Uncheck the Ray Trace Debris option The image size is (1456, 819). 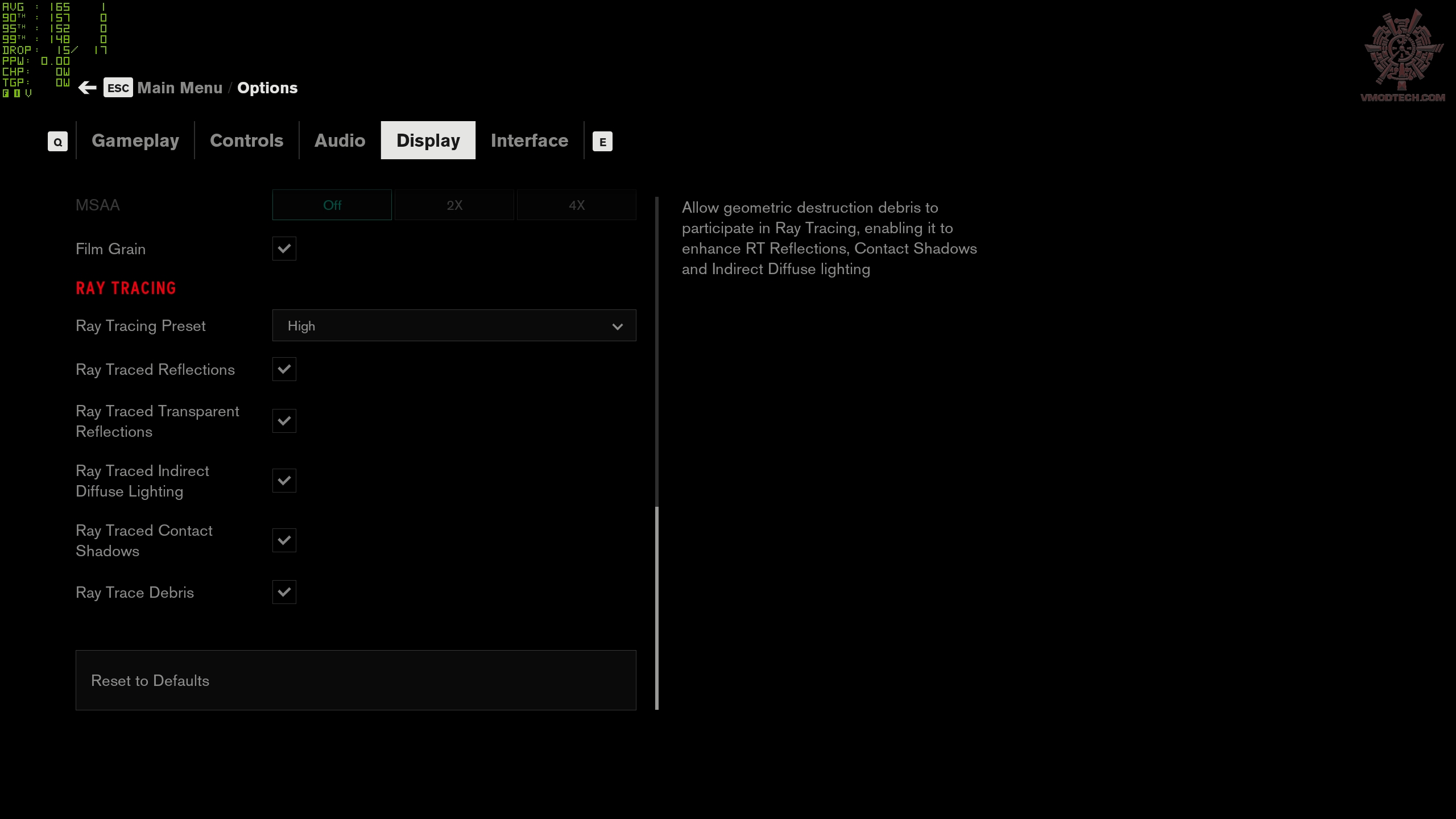284,592
